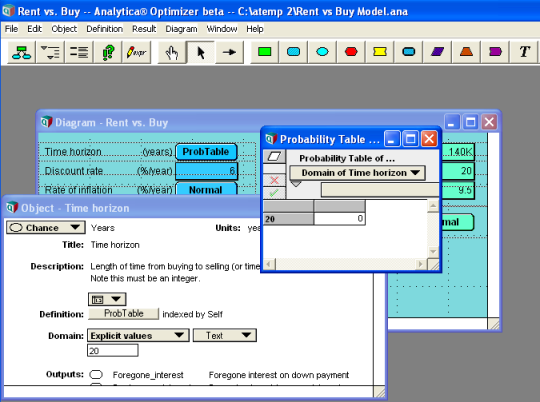This screenshot has height=402, width=540.
Task: Open the Edit menu
Action: [34, 29]
